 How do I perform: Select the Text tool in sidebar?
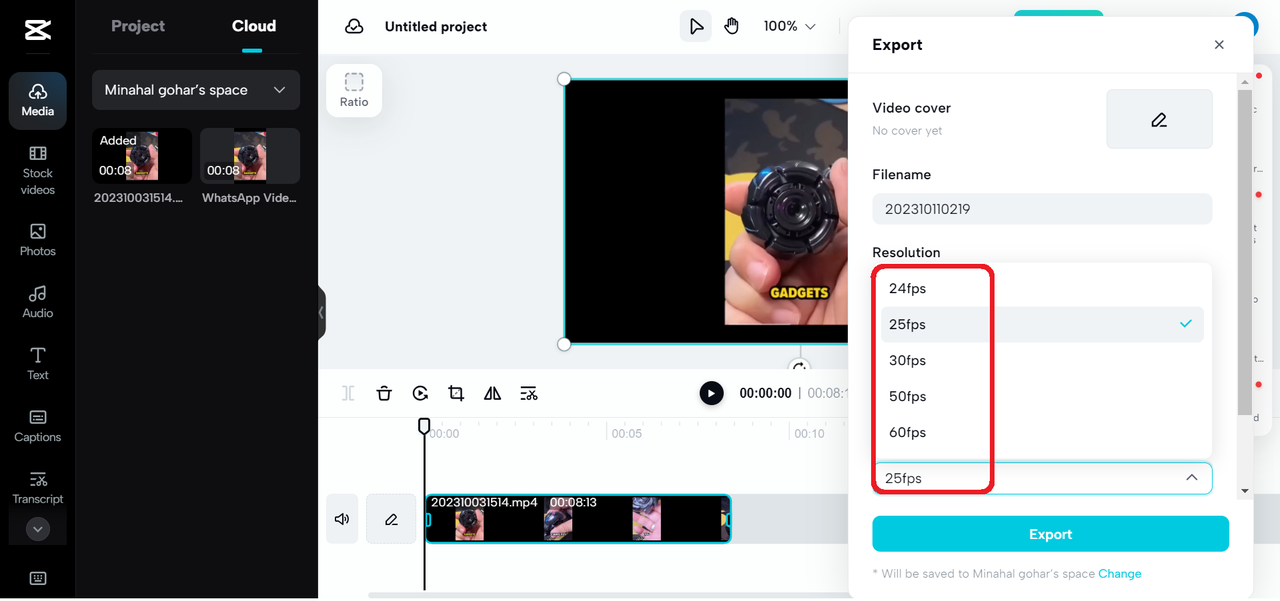tap(38, 363)
